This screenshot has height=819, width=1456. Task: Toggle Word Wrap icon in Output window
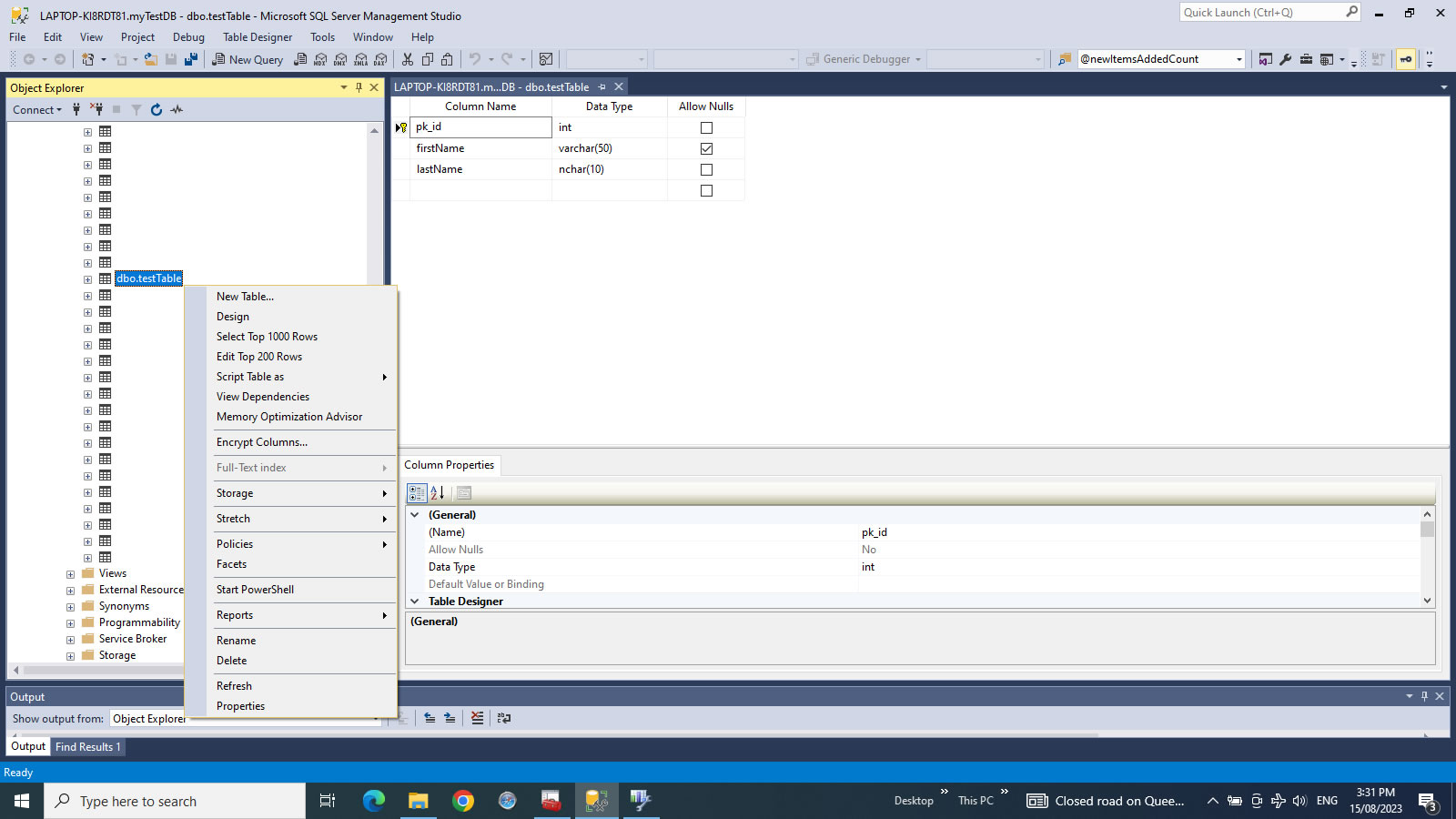[504, 718]
